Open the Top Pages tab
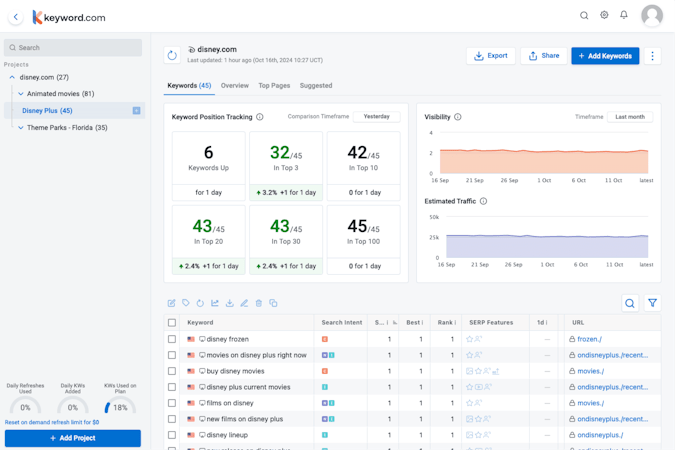 pos(274,86)
